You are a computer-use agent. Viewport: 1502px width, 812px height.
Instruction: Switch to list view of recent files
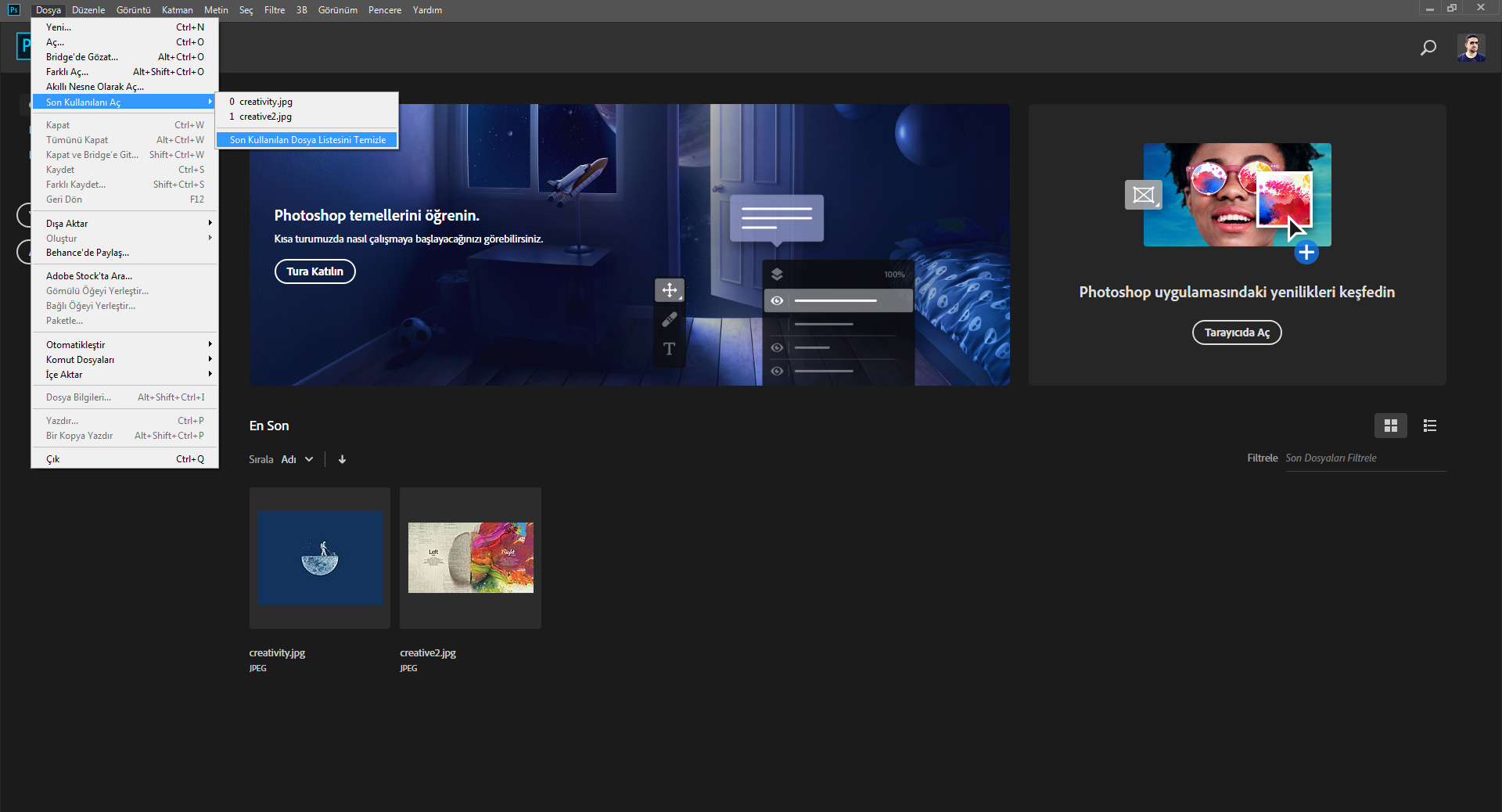point(1430,426)
